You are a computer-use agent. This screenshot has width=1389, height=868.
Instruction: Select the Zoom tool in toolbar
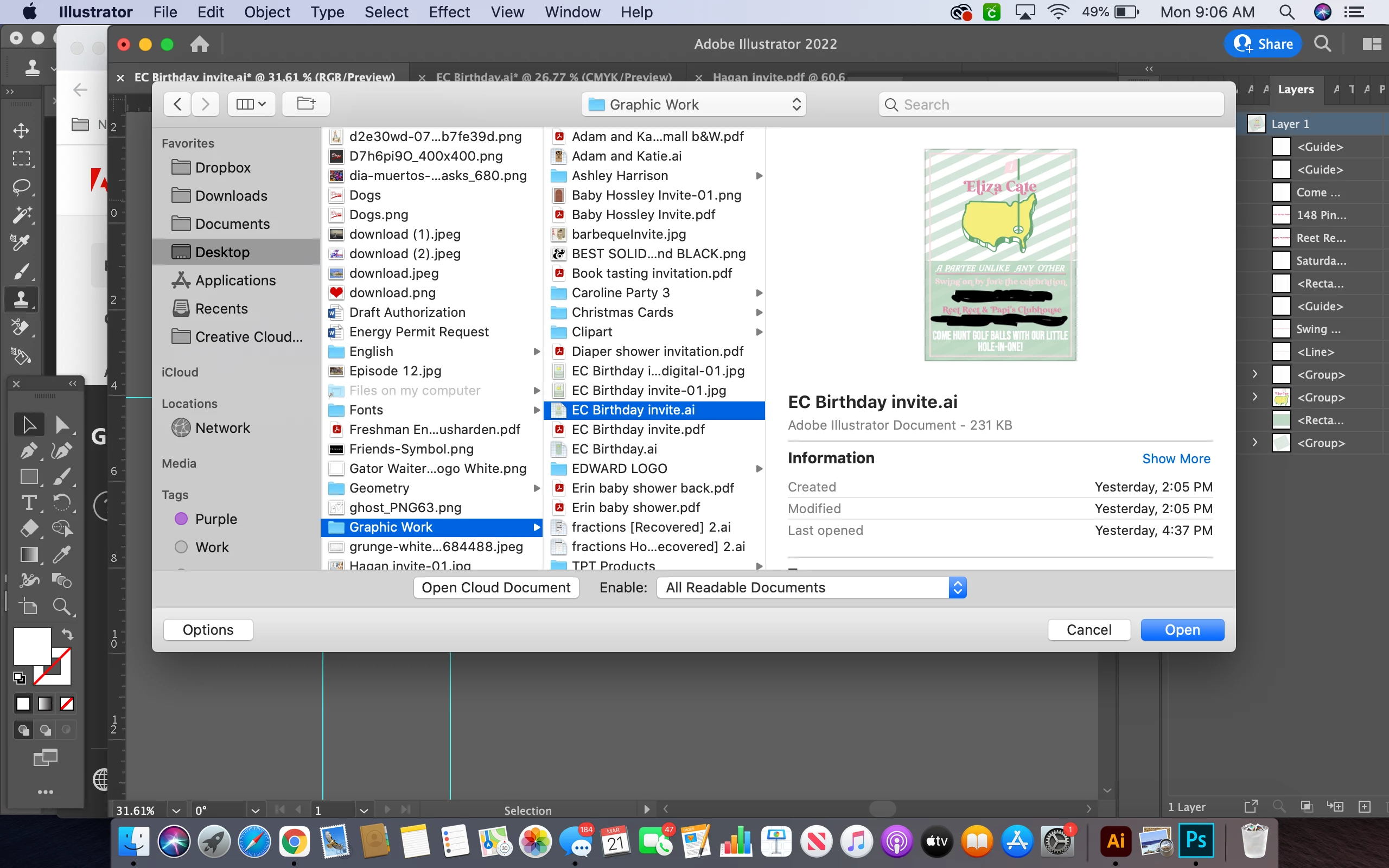click(x=62, y=606)
